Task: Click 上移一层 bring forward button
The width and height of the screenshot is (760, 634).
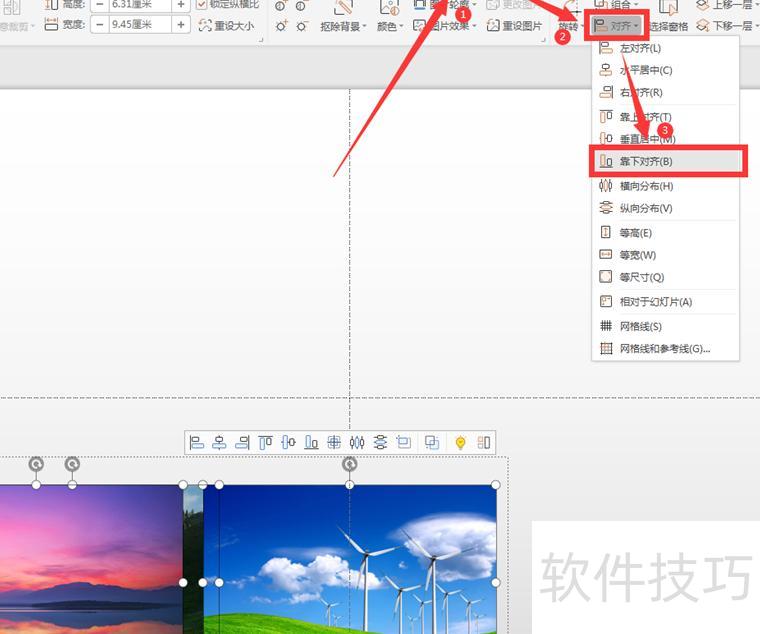Action: click(x=725, y=5)
